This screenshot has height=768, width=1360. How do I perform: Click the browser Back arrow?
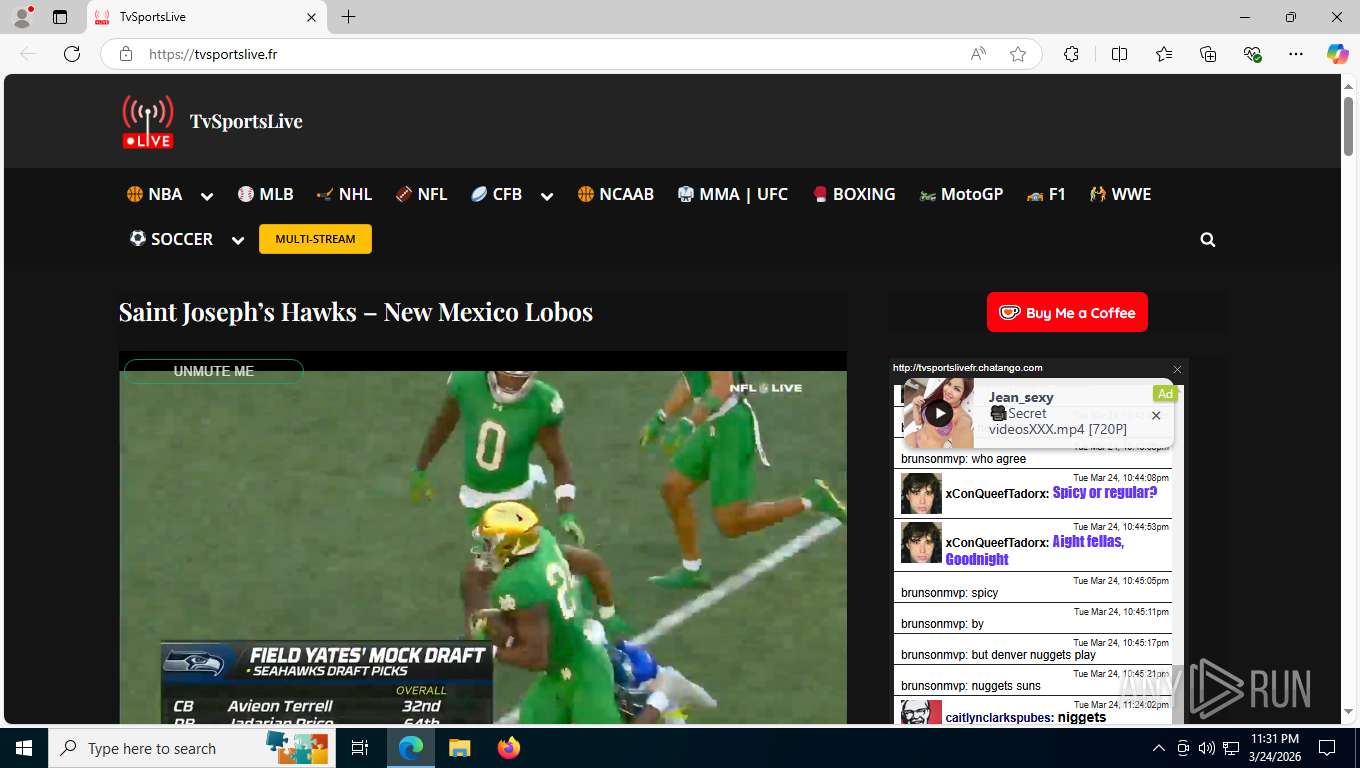28,54
